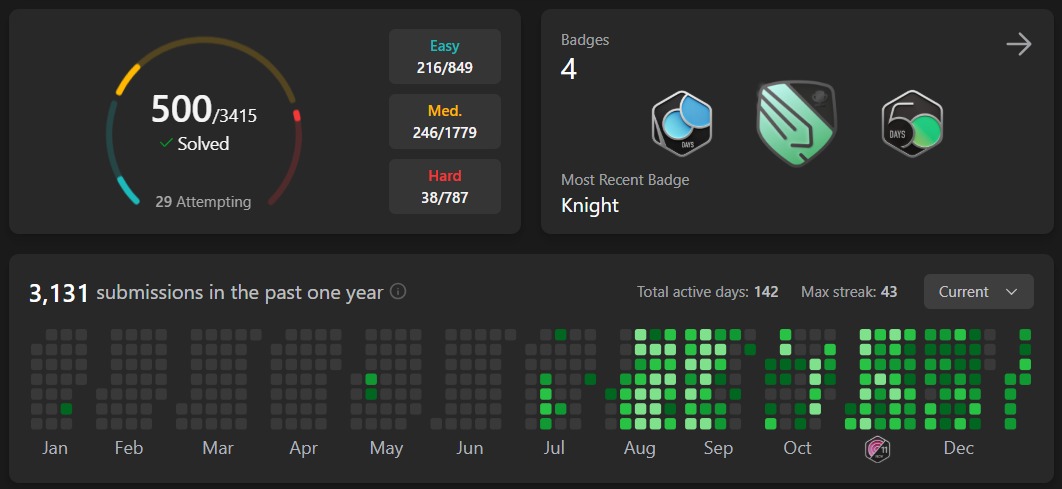This screenshot has width=1062, height=489.
Task: Open the Current year dropdown
Action: (978, 292)
